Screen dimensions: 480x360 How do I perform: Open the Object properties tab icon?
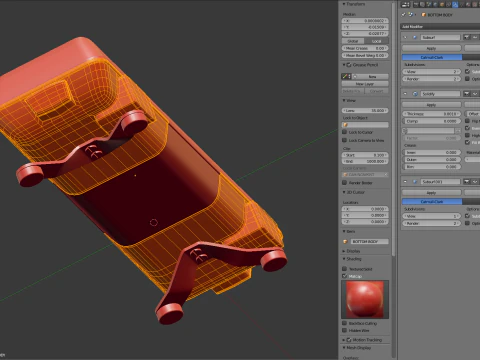(x=442, y=5)
